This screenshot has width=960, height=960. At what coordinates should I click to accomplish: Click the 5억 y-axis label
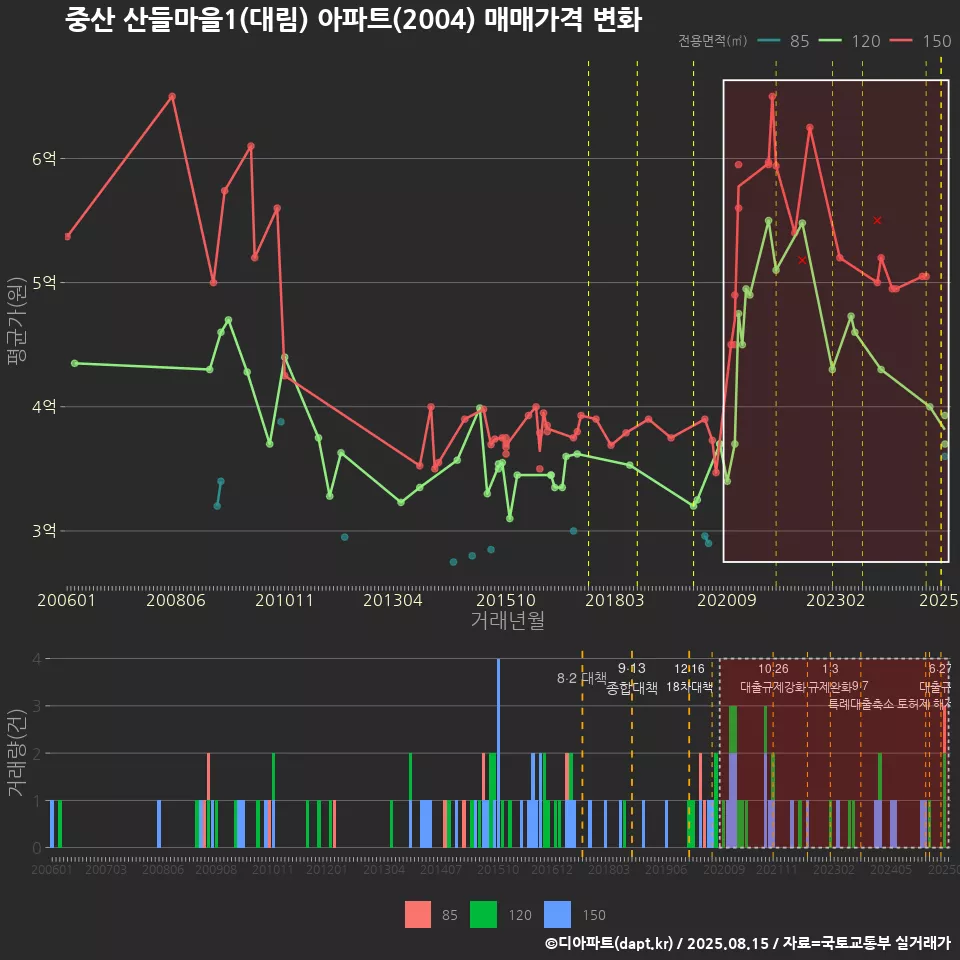(x=44, y=283)
